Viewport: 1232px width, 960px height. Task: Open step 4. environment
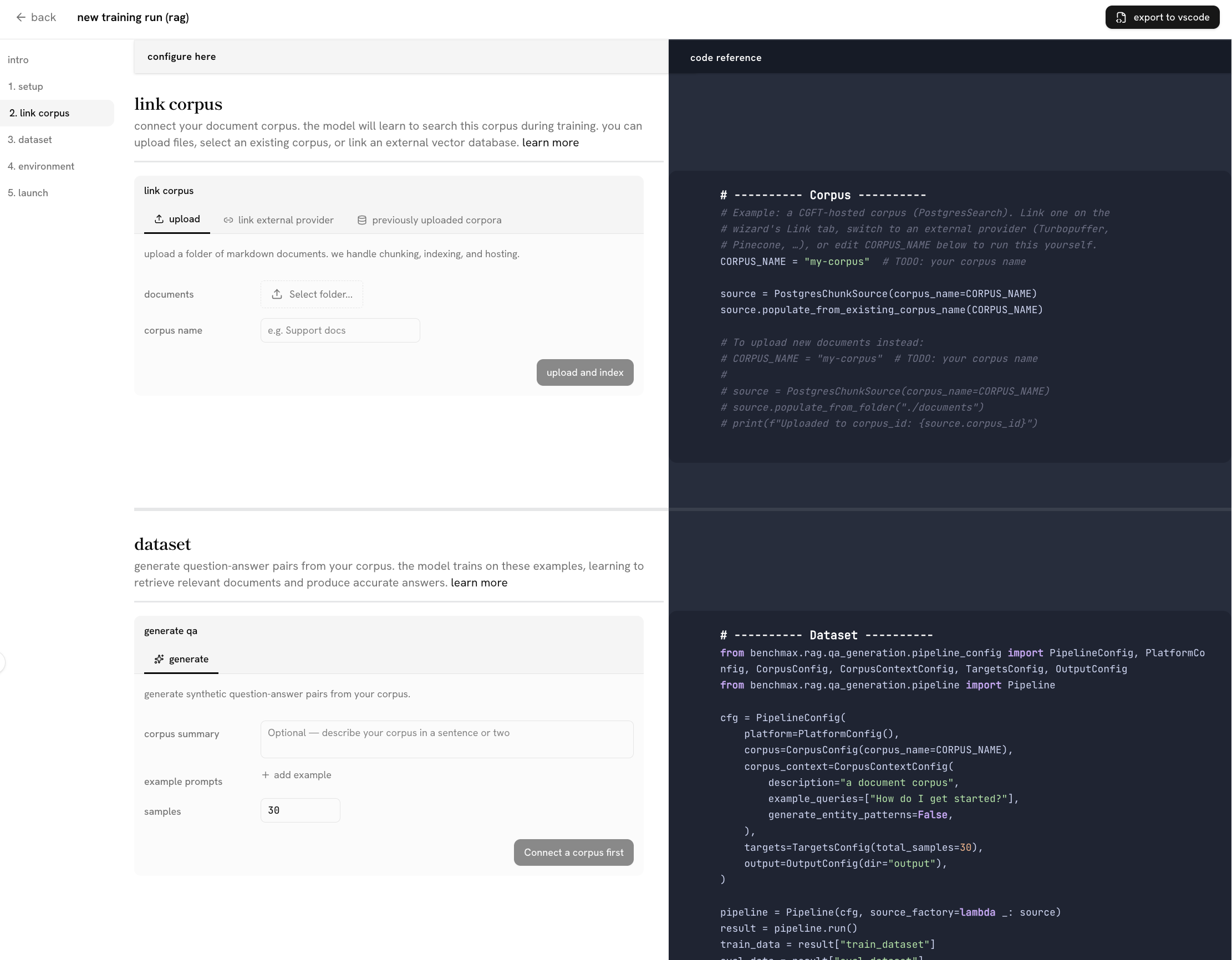(x=41, y=166)
